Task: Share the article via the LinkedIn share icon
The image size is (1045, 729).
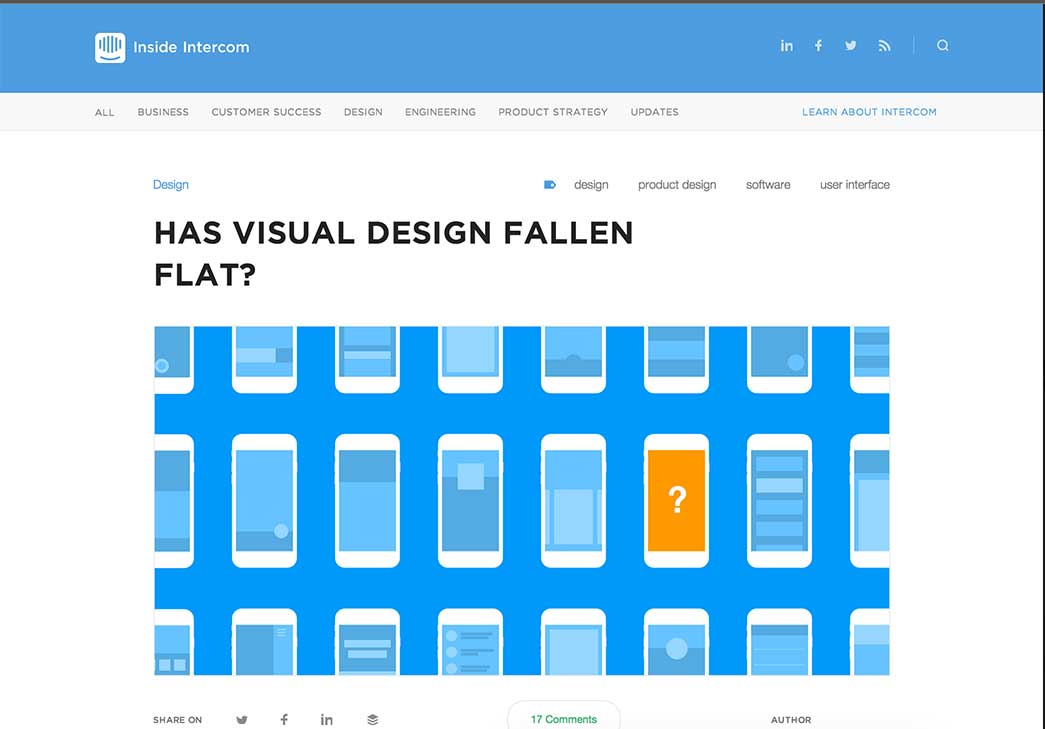Action: pyautogui.click(x=326, y=719)
